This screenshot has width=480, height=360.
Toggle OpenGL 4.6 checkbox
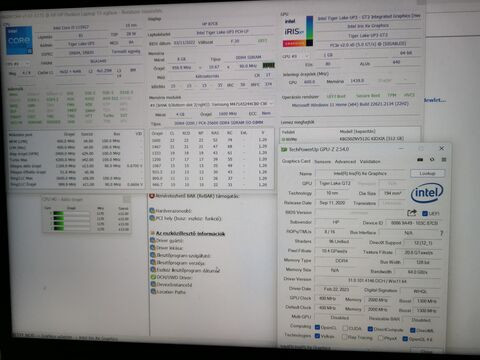[x=405, y=339]
